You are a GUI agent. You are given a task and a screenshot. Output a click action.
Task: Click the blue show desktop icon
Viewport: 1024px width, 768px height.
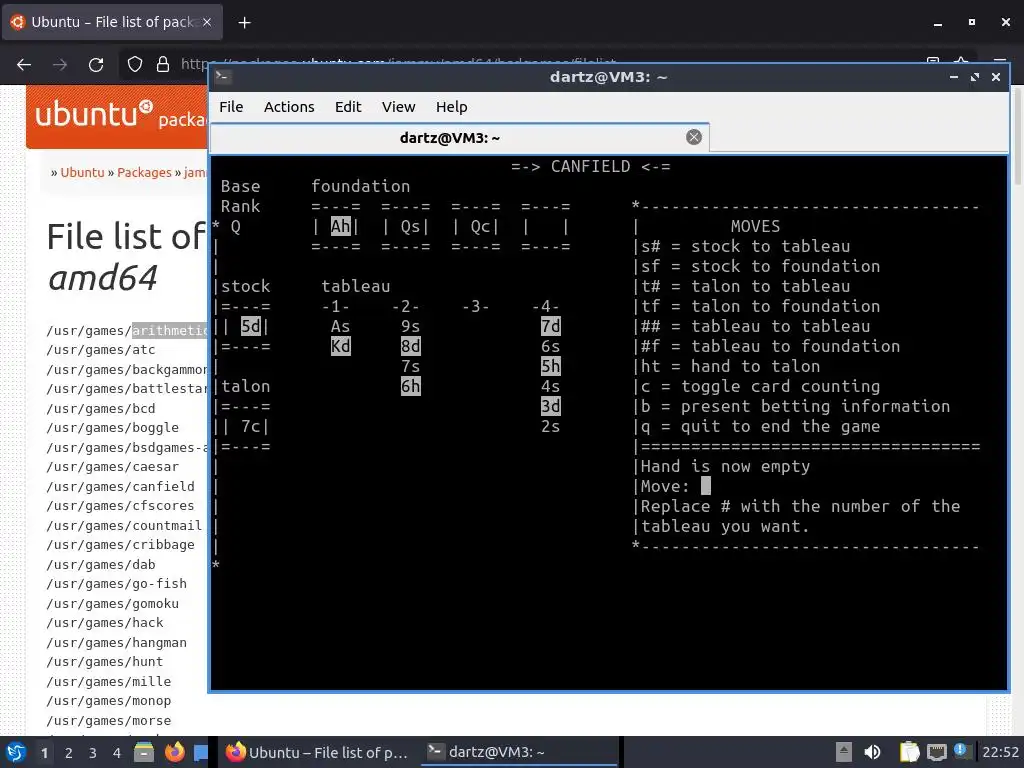201,753
